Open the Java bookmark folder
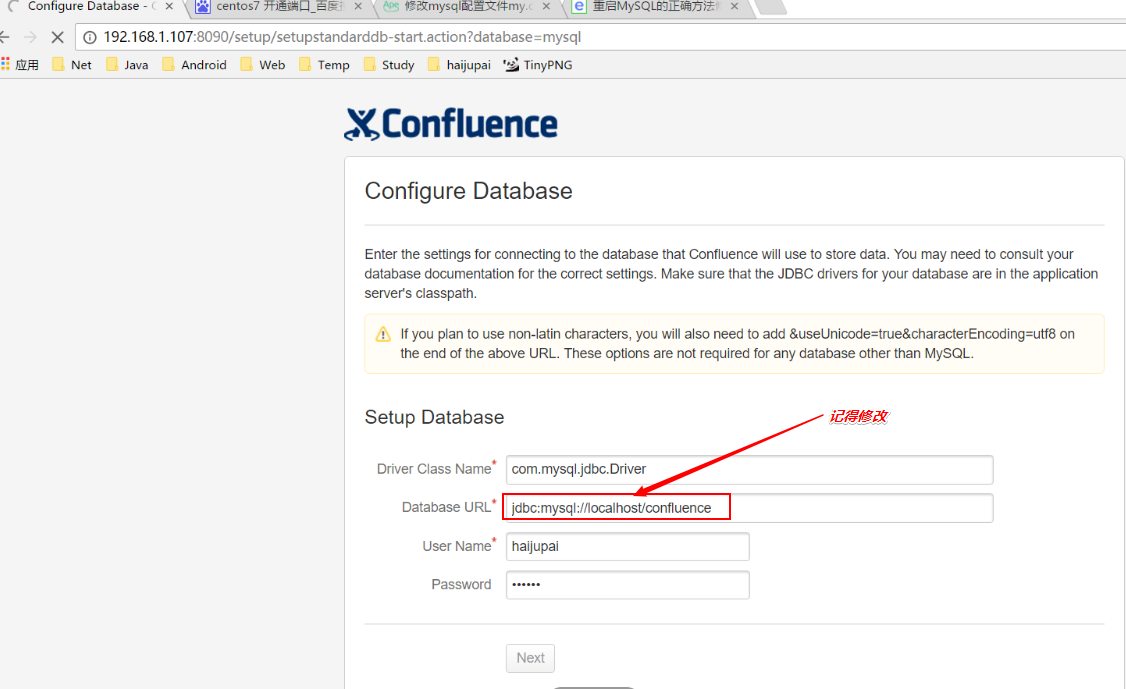The height and width of the screenshot is (689, 1126). (127, 65)
